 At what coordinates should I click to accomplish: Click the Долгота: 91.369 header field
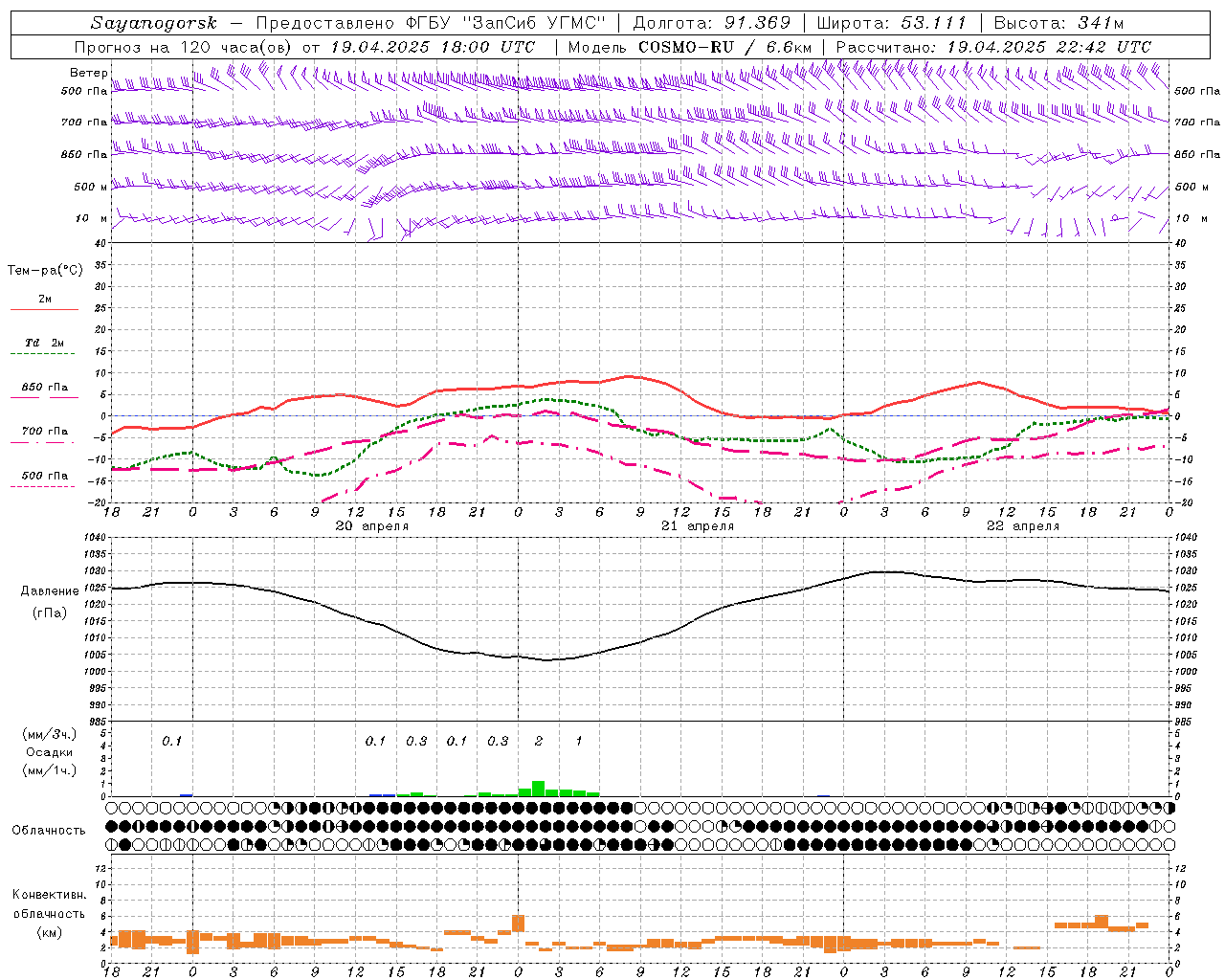click(x=712, y=23)
